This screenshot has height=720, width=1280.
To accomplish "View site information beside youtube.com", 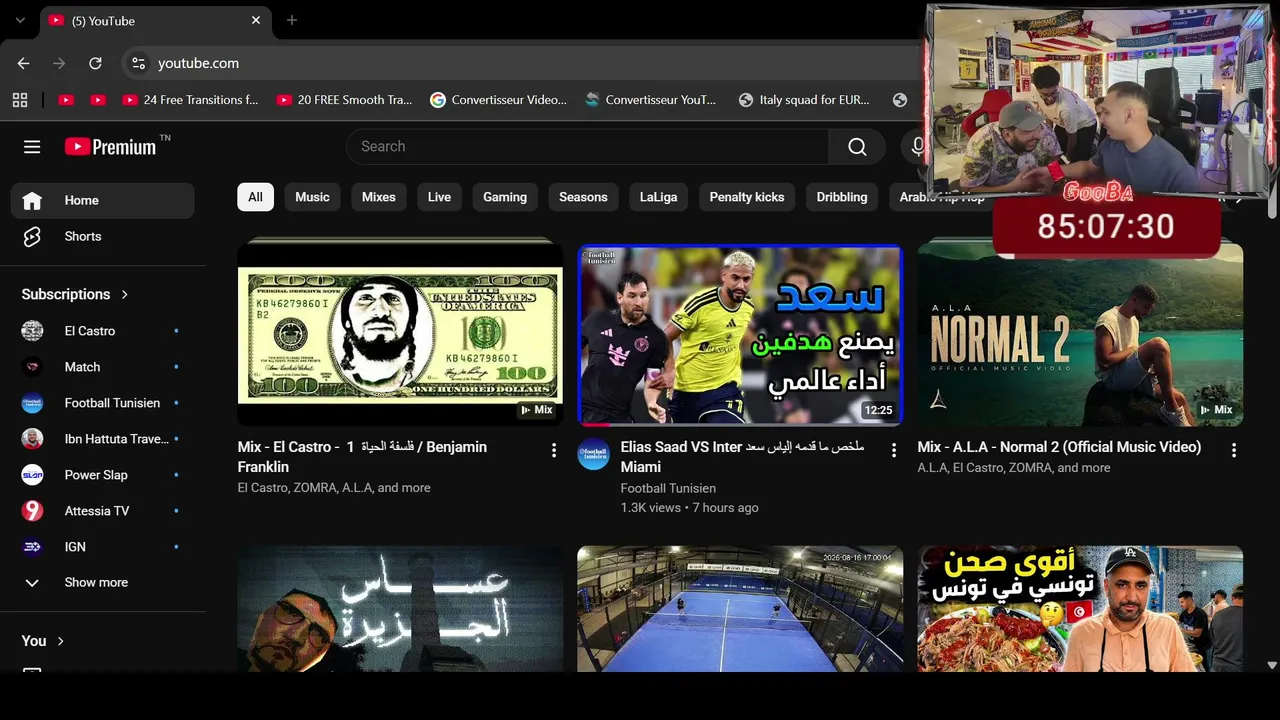I will 138,63.
